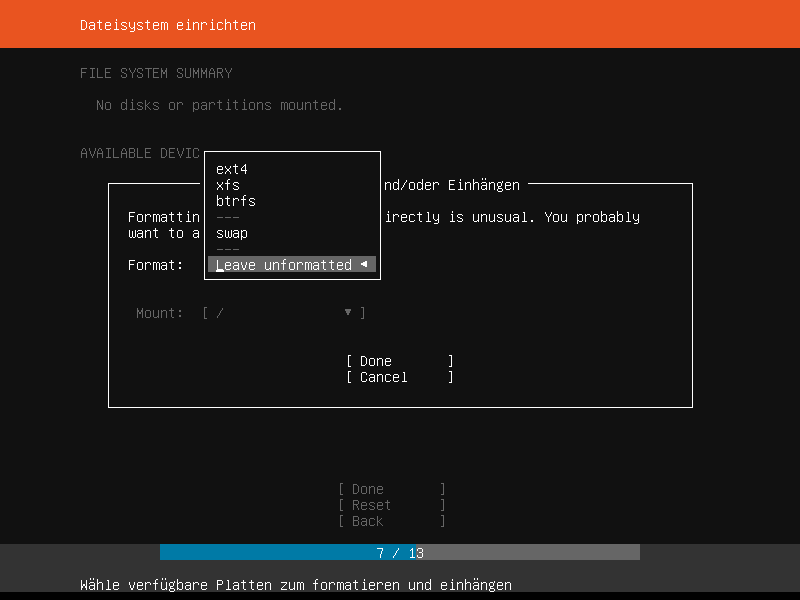Go back using the Back button
800x600 pixels.
pos(391,521)
